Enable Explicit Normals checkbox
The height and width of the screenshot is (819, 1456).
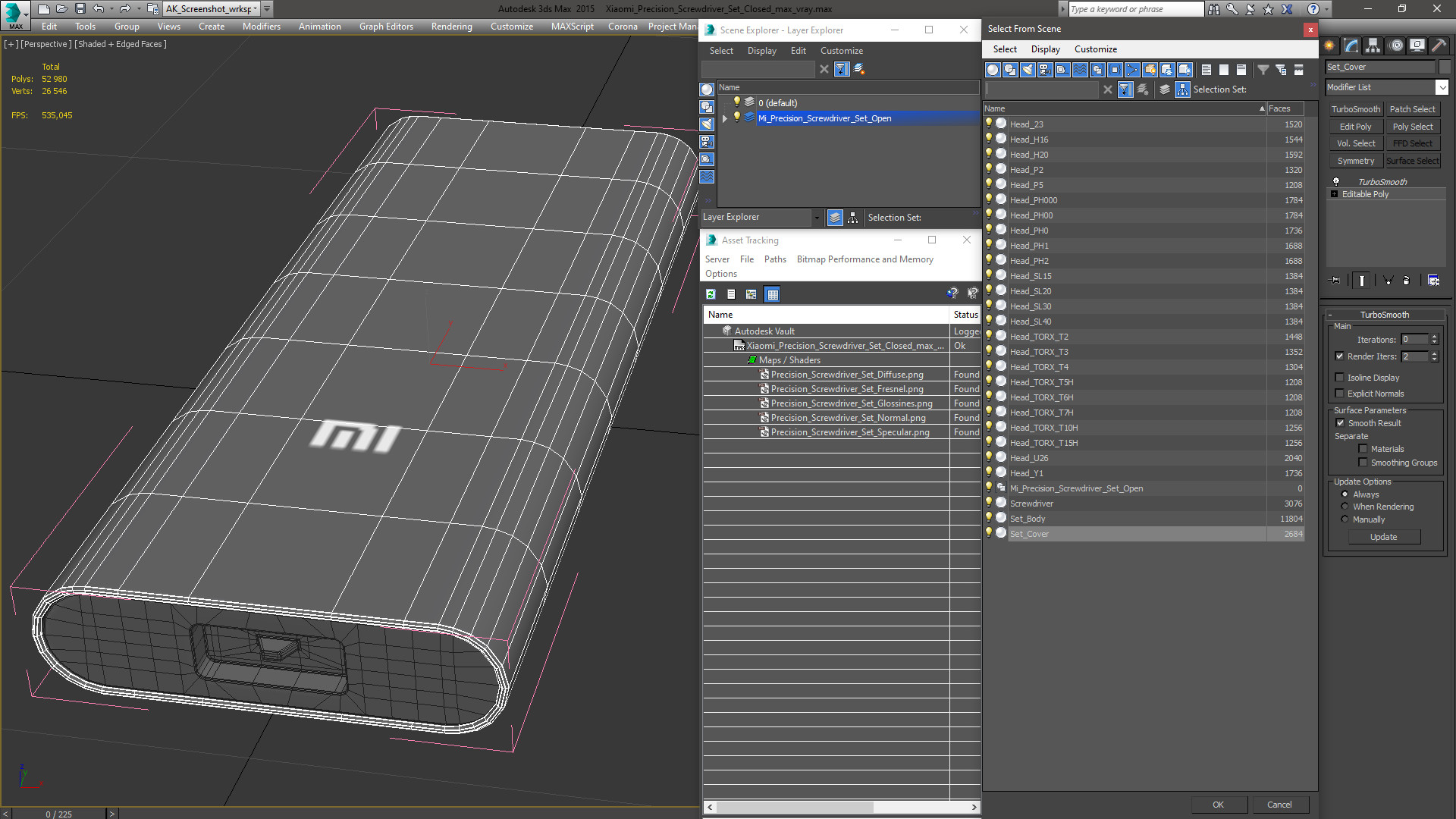coord(1339,394)
